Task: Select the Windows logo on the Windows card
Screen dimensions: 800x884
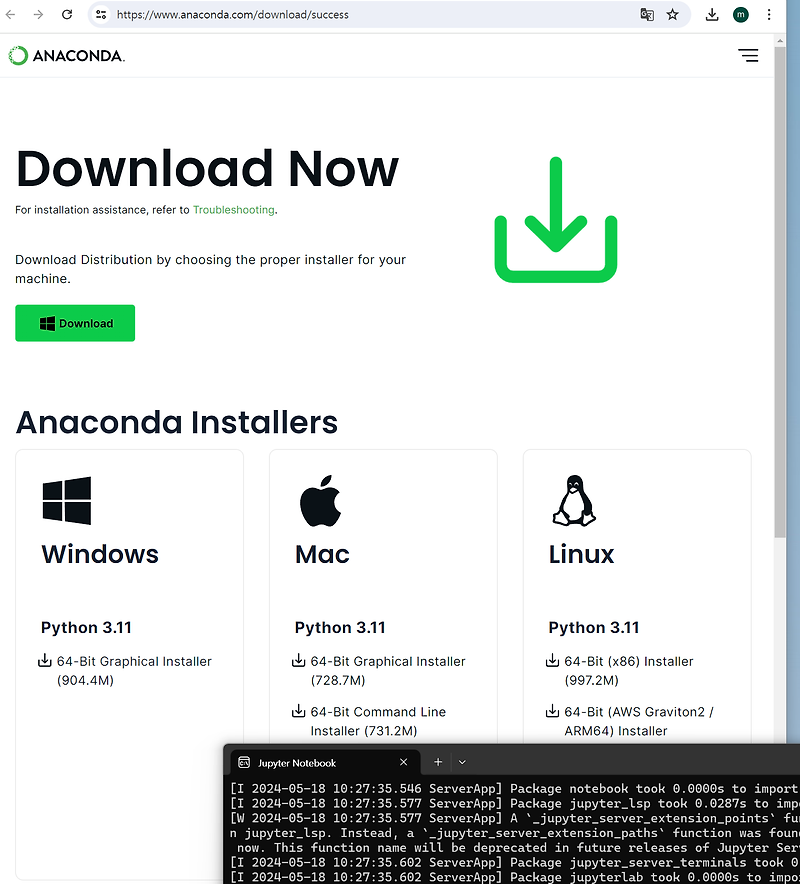Action: click(66, 499)
